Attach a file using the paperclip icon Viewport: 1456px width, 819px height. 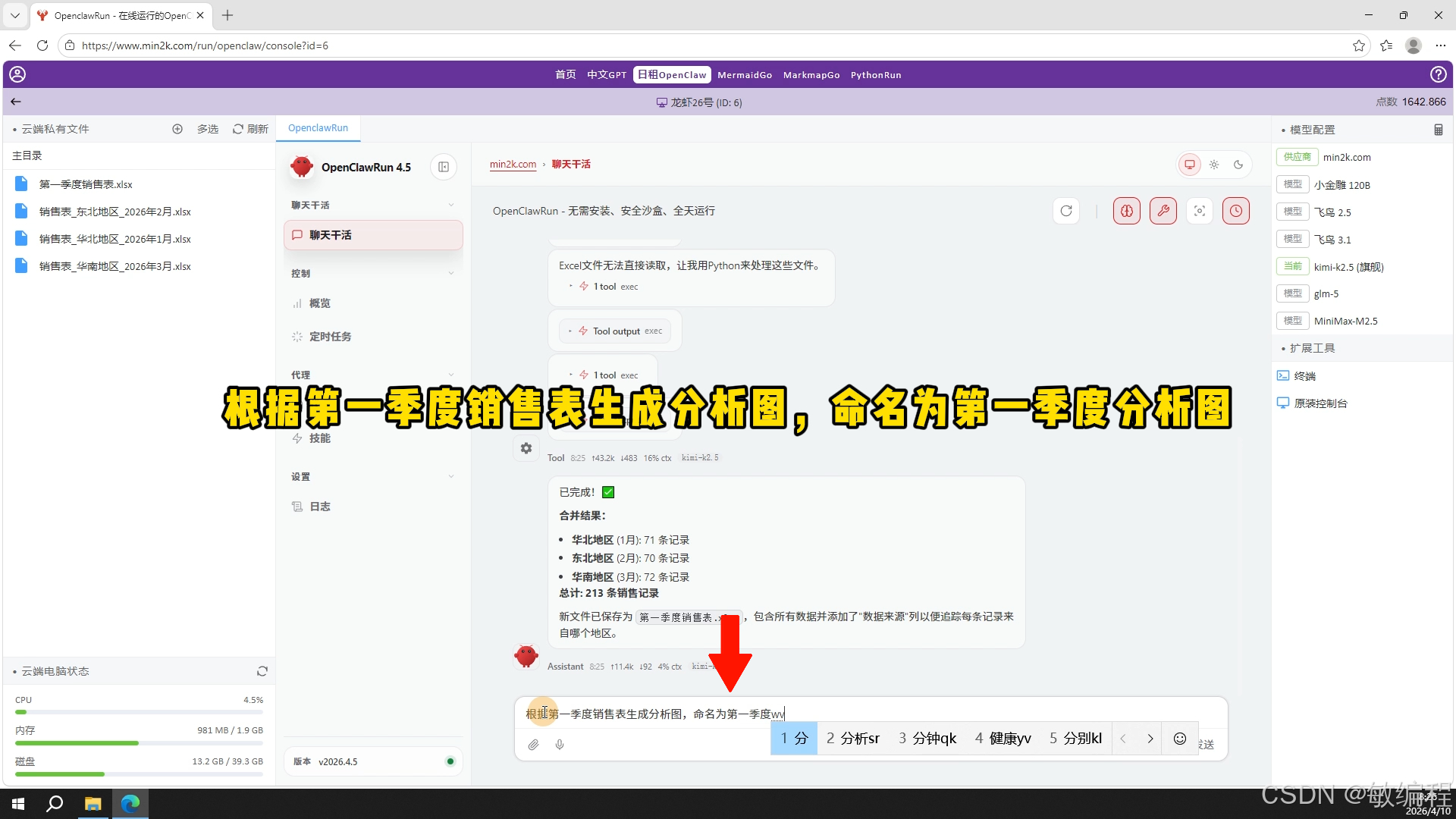click(x=533, y=745)
